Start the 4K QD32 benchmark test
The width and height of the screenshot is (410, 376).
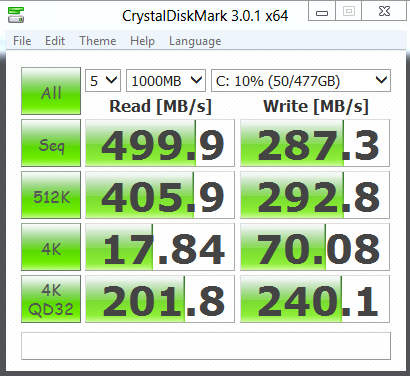[x=51, y=299]
